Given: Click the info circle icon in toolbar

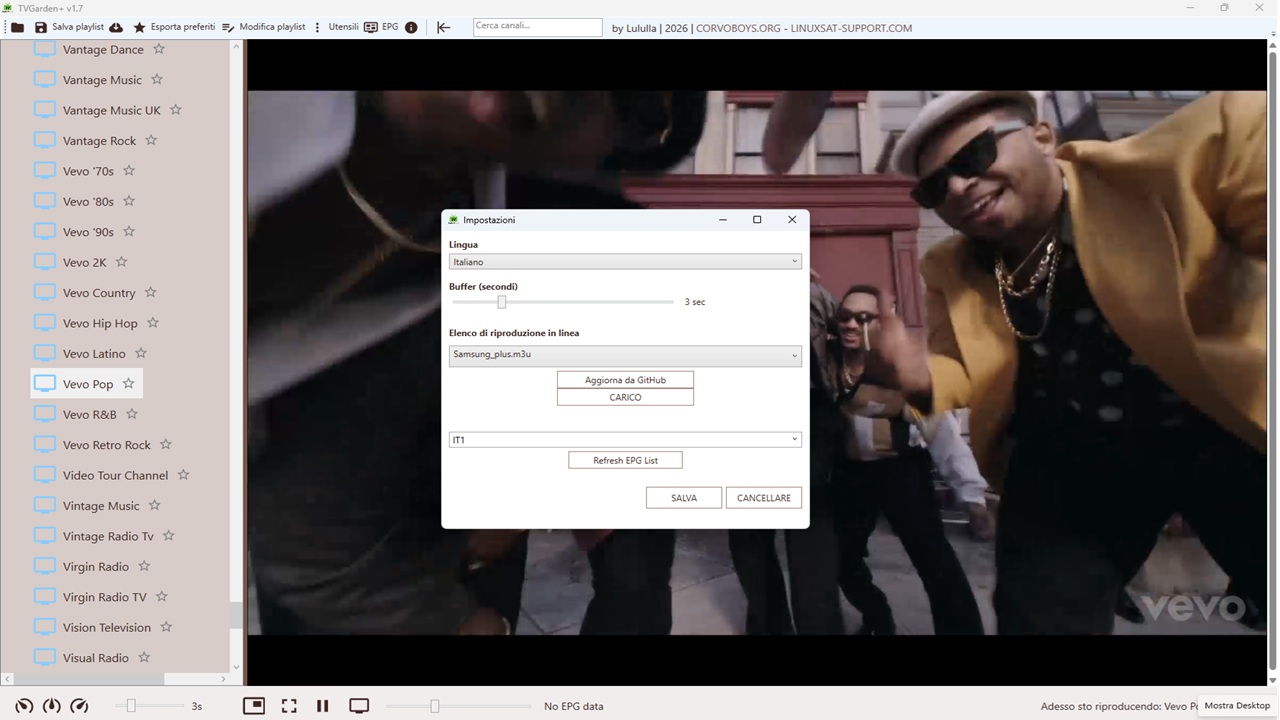Looking at the screenshot, I should click(x=411, y=28).
